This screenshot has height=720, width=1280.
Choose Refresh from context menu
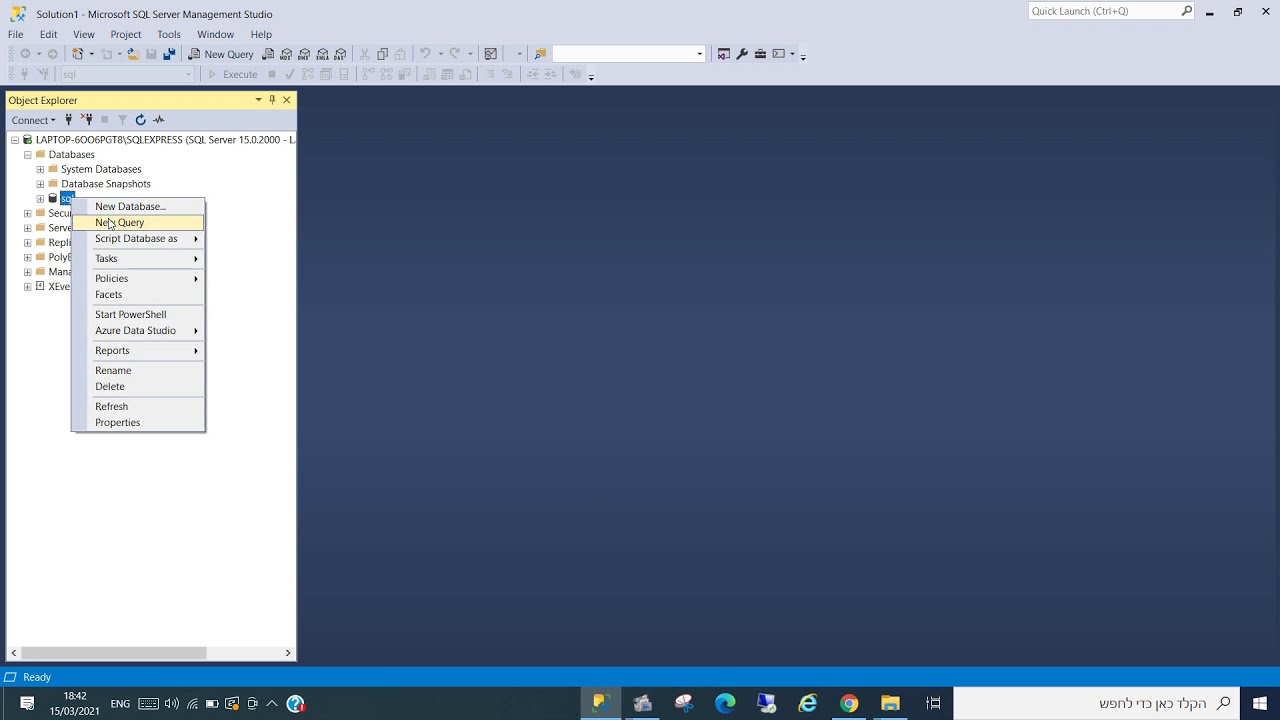point(138,406)
